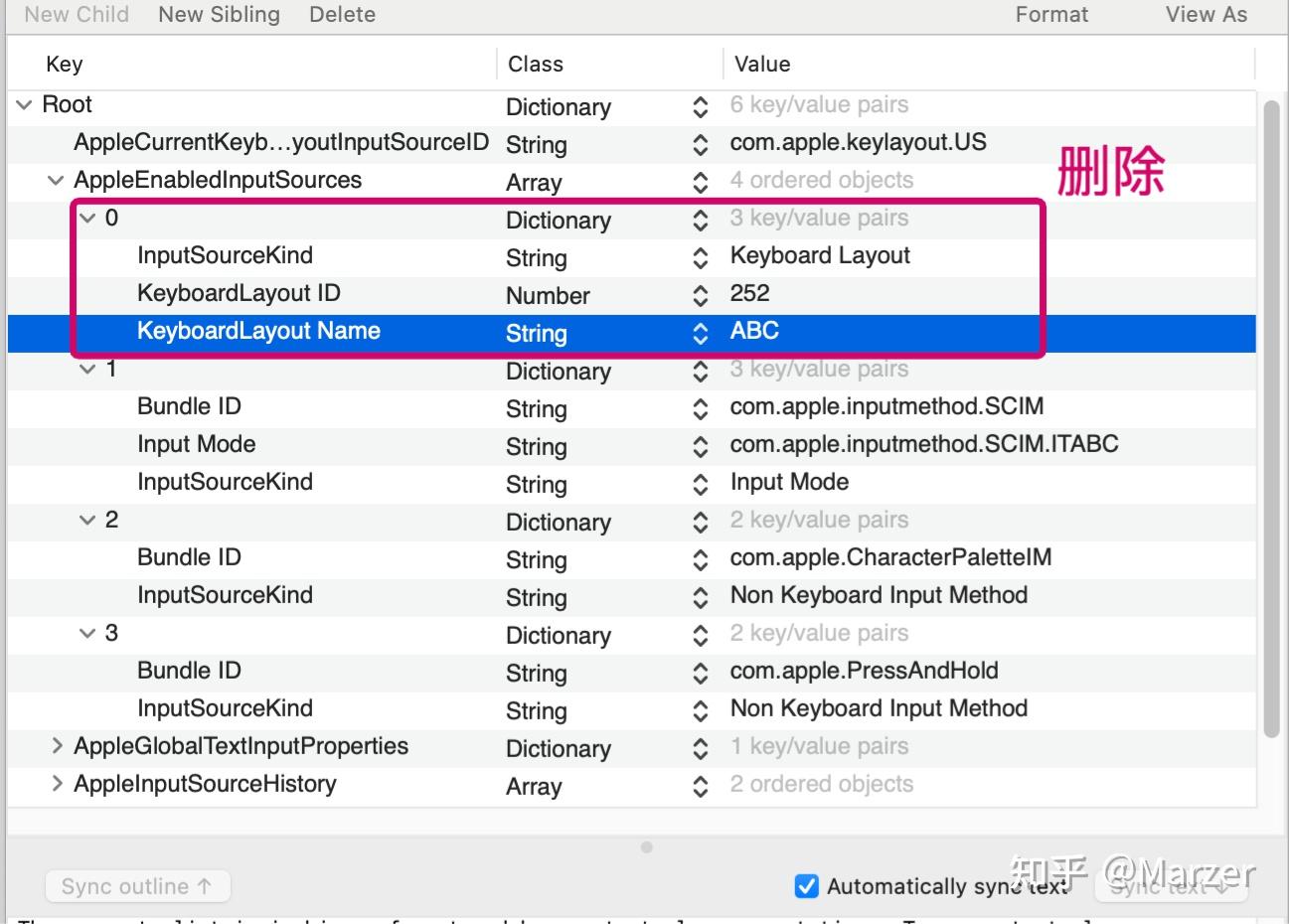Open class popup for AppleInputSourceHistory row
Image resolution: width=1289 pixels, height=924 pixels.
tap(700, 787)
